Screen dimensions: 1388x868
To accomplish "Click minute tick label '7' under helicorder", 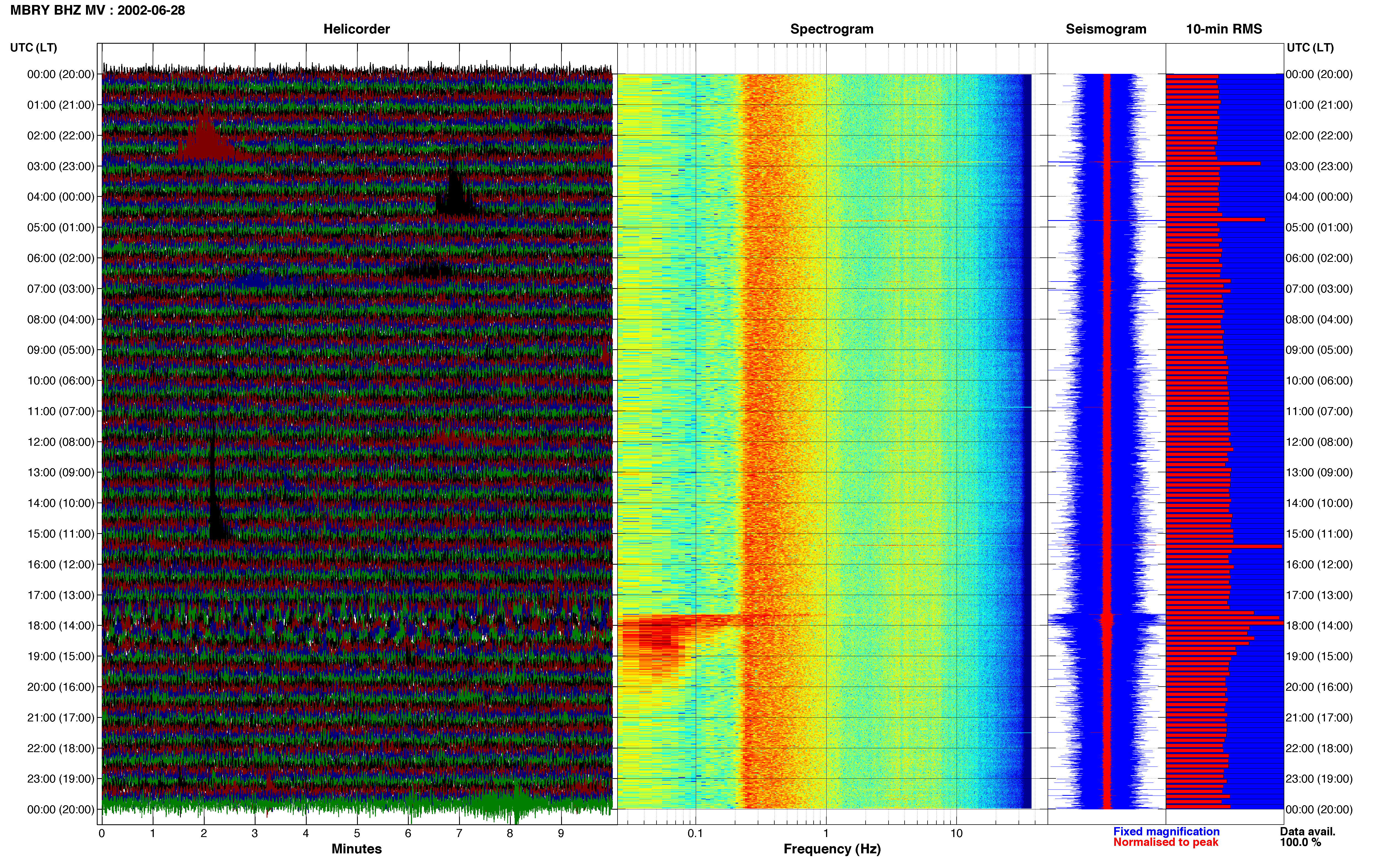I will (459, 833).
